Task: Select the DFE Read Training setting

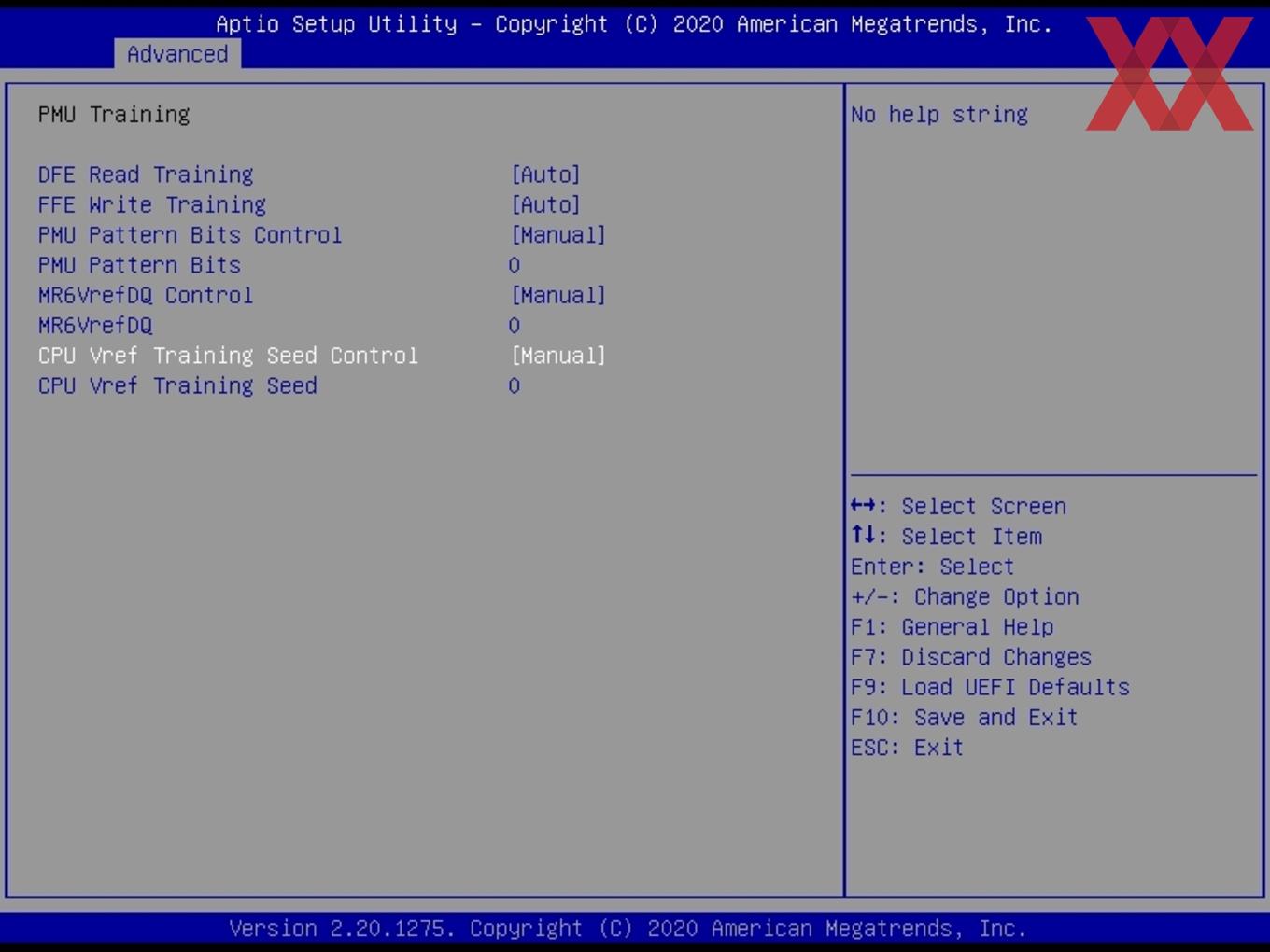Action: (146, 175)
